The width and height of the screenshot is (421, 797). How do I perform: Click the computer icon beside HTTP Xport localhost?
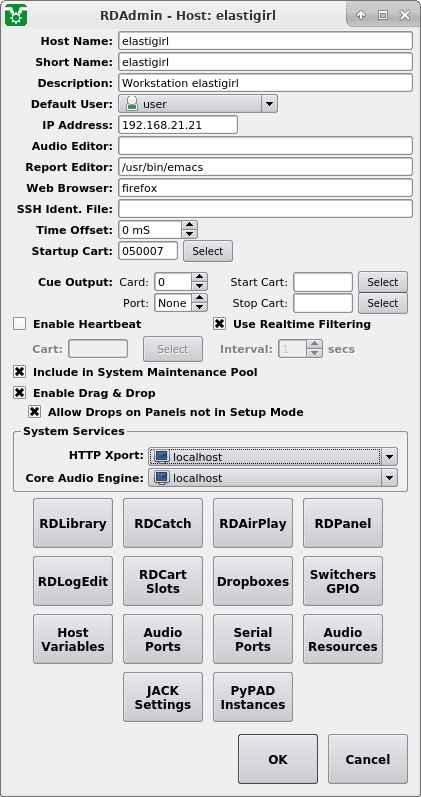[x=161, y=456]
